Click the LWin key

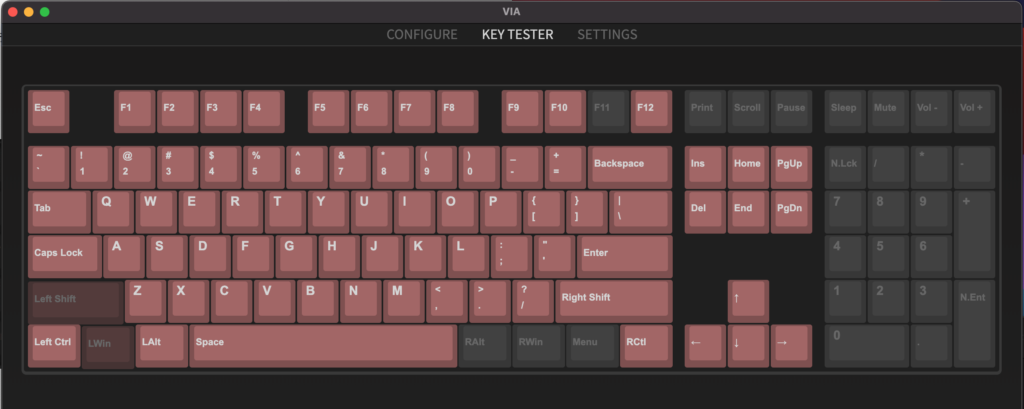click(x=108, y=346)
